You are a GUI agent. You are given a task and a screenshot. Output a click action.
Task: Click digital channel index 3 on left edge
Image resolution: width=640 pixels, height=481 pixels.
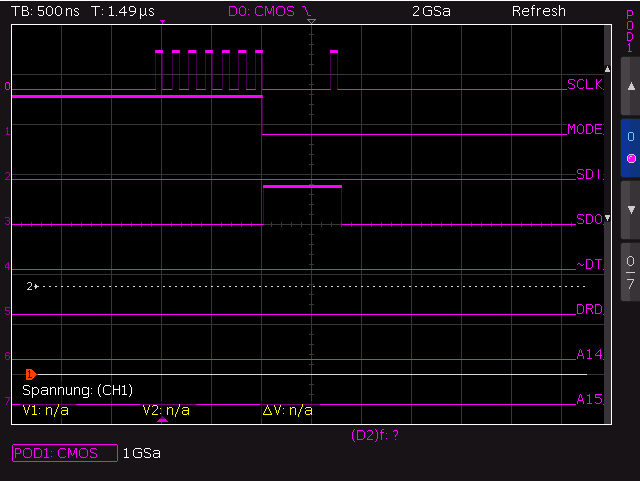[7, 221]
